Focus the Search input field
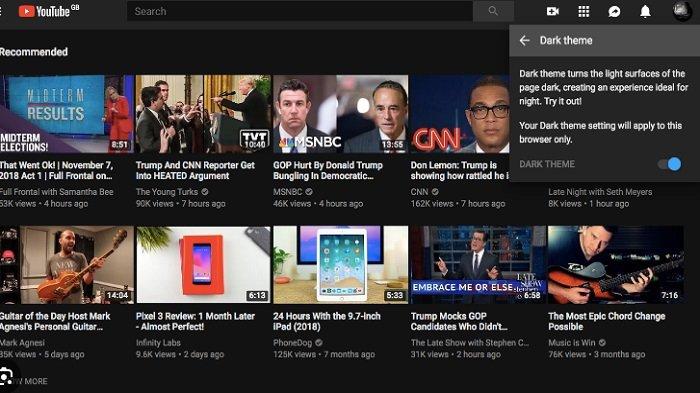700x393 pixels. tap(300, 11)
